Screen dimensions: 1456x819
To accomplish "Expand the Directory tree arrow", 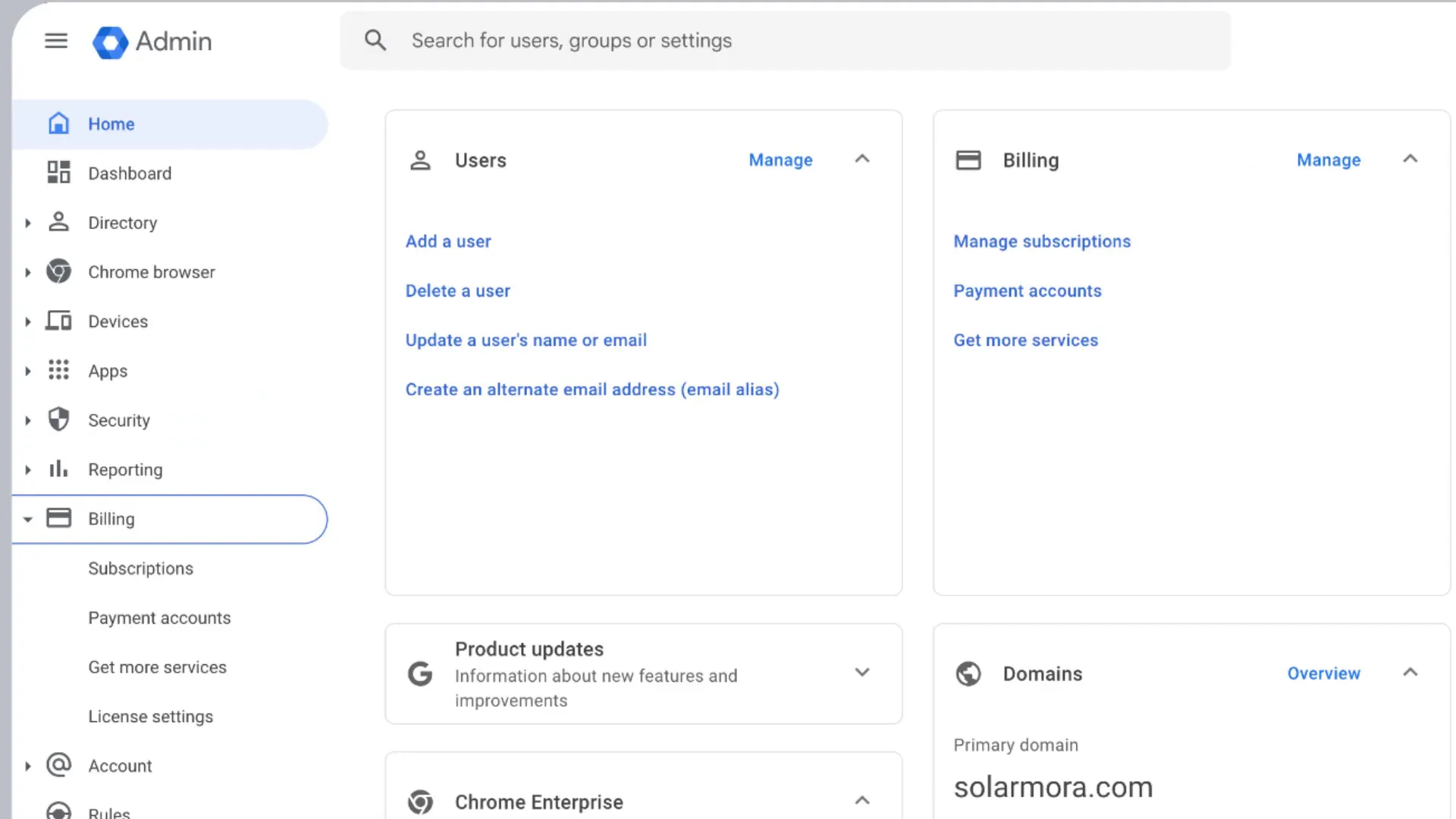I will click(x=28, y=223).
